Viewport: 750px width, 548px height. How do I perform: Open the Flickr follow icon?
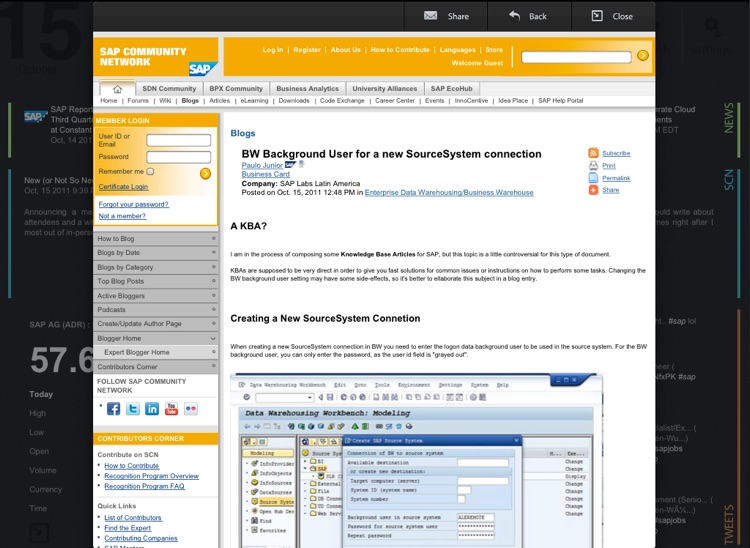tap(190, 409)
